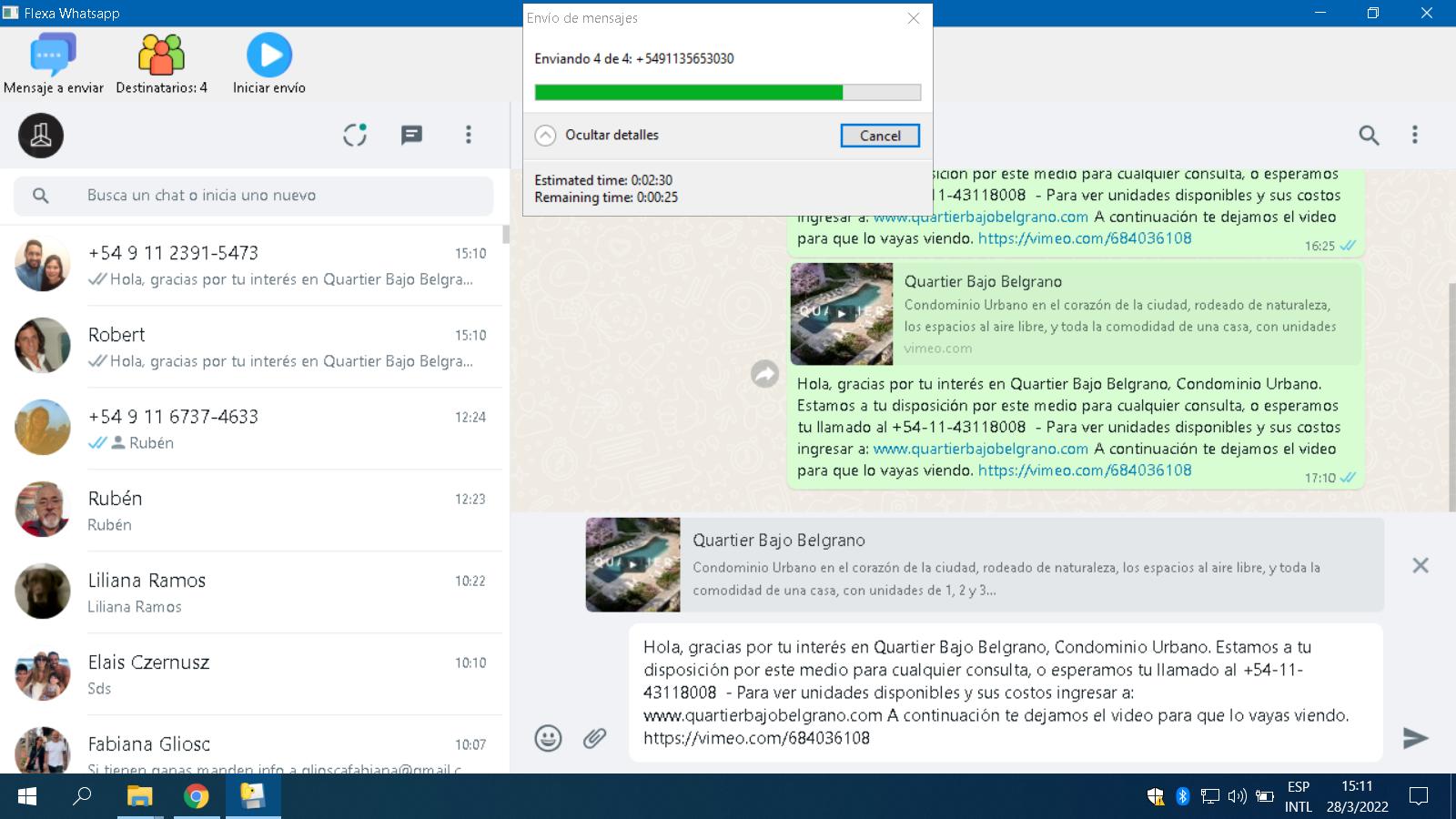Open the Liliana Ramos chat
The height and width of the screenshot is (819, 1456).
251,592
